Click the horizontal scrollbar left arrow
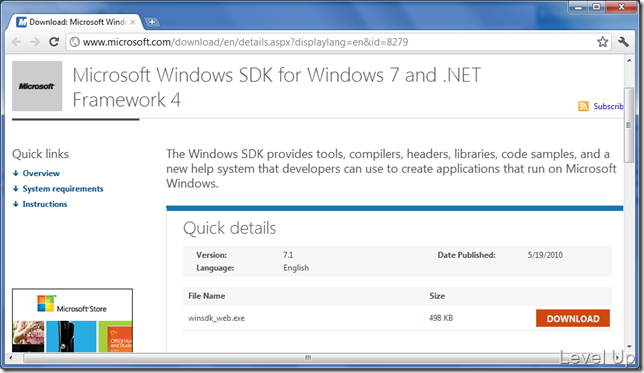 11,357
